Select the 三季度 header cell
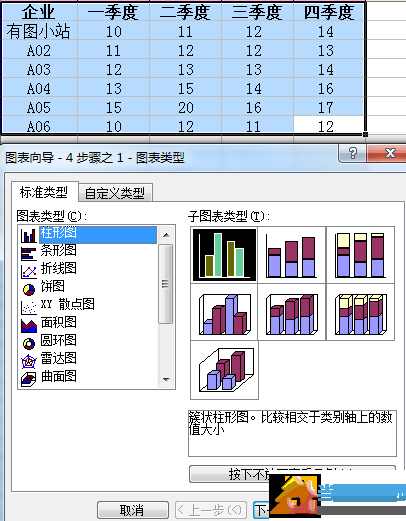The image size is (406, 521). (x=257, y=12)
